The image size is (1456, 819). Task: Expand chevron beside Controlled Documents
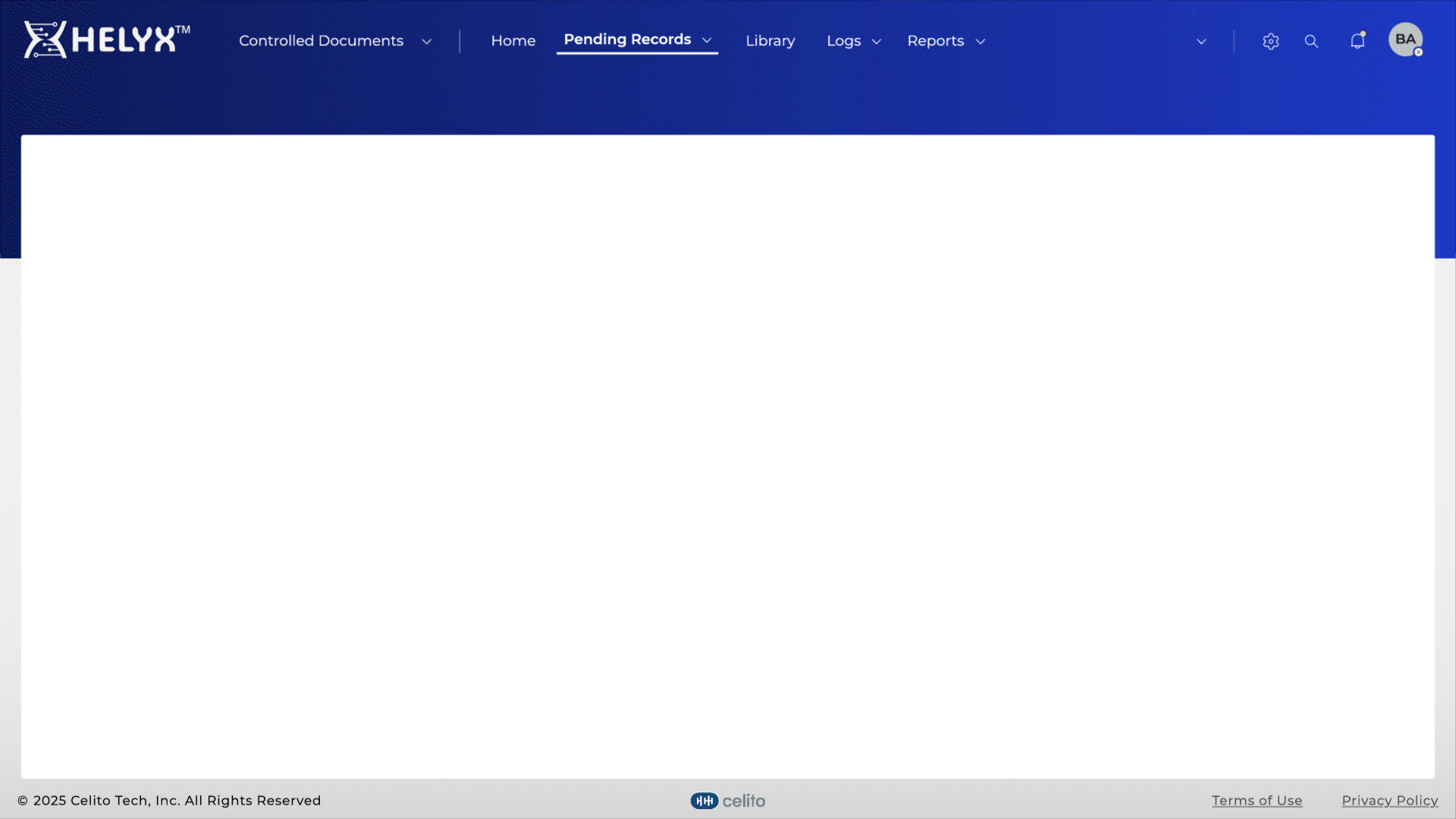(426, 42)
